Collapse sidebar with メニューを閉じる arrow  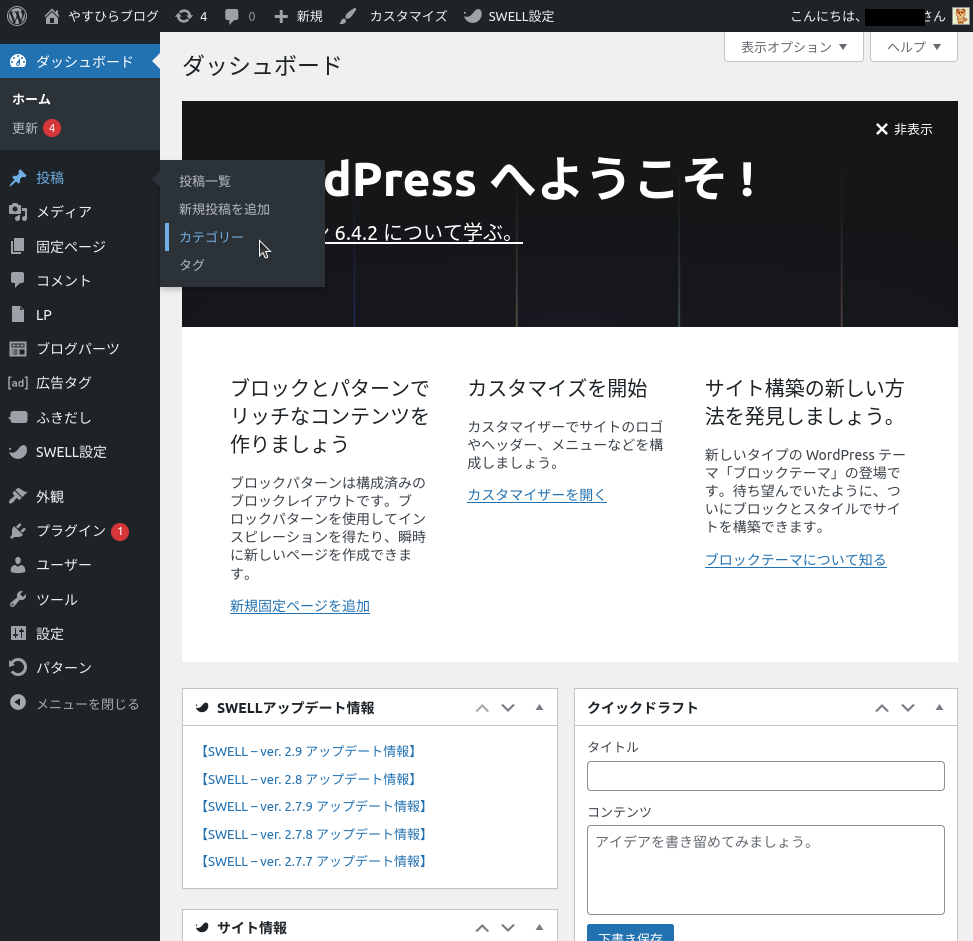(x=18, y=702)
